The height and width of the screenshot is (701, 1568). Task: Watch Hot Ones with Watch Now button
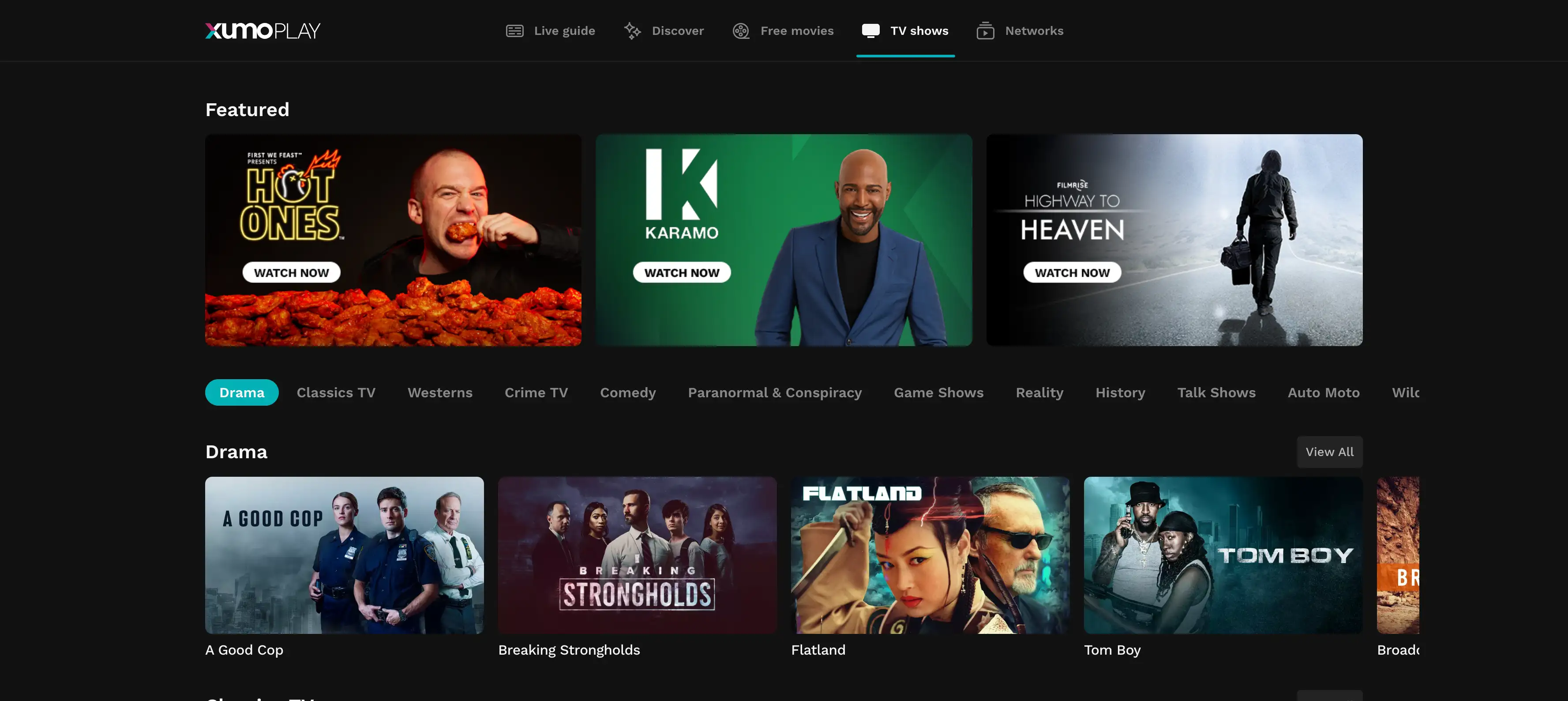(291, 272)
